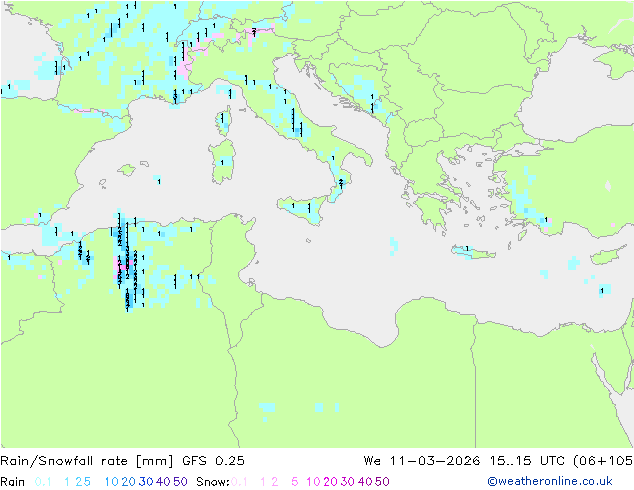Select the Snow legend value 50
This screenshot has height=490, width=634.
[383, 482]
